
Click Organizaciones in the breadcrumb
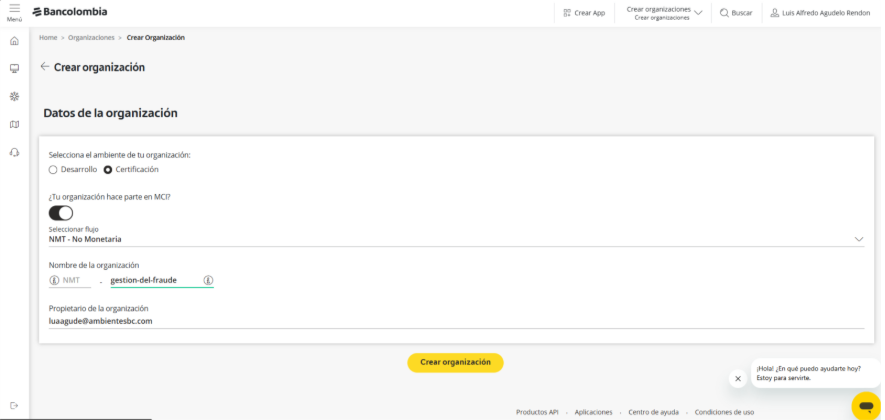(x=91, y=37)
